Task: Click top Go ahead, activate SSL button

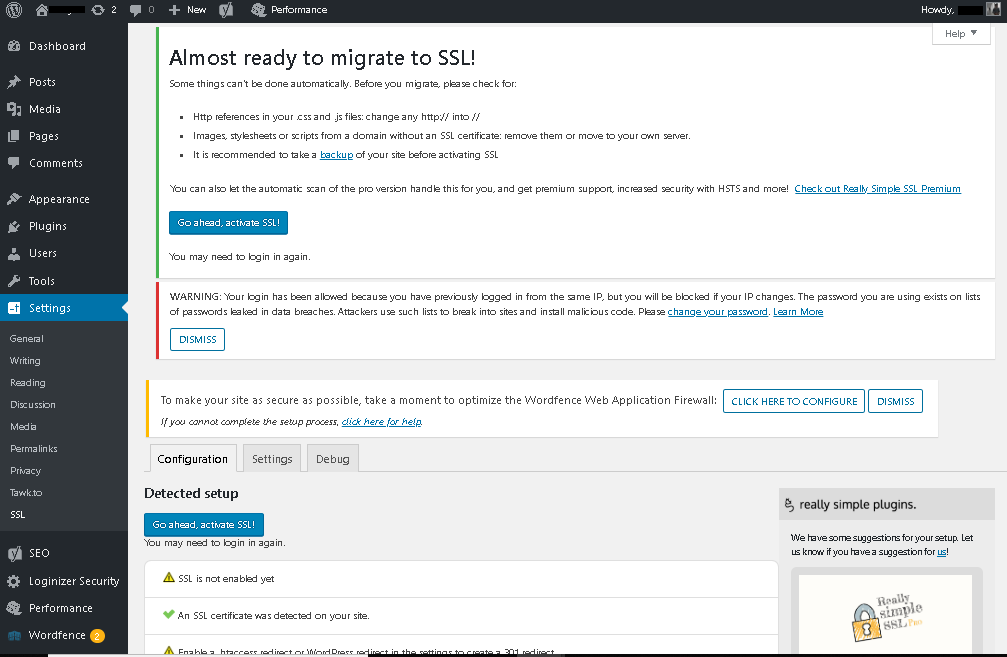Action: [229, 223]
